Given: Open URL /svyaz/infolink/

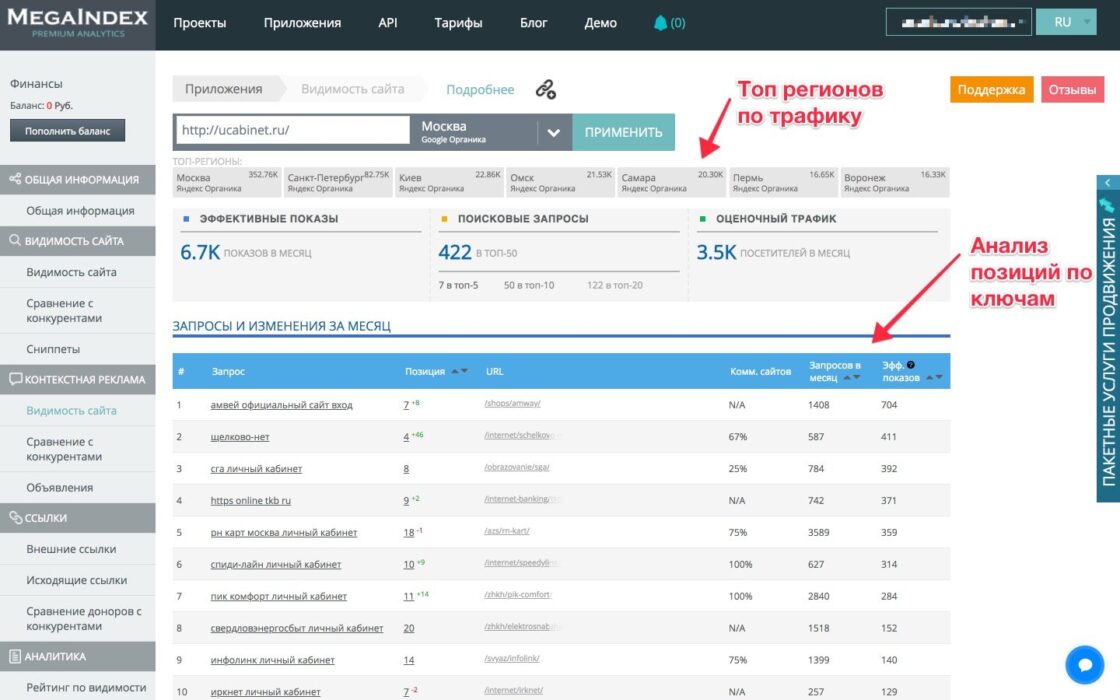Looking at the screenshot, I should pyautogui.click(x=511, y=659).
